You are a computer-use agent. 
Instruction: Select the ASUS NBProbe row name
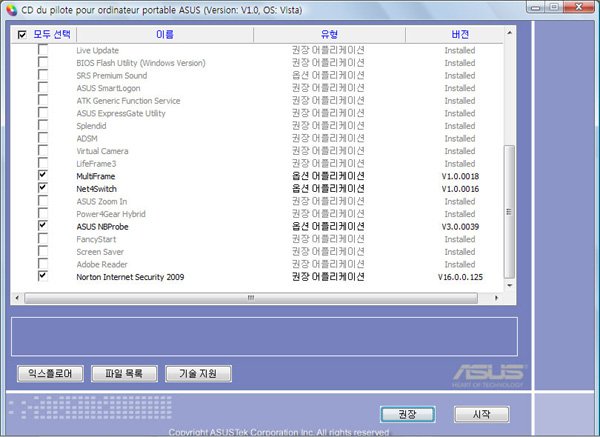[x=102, y=227]
